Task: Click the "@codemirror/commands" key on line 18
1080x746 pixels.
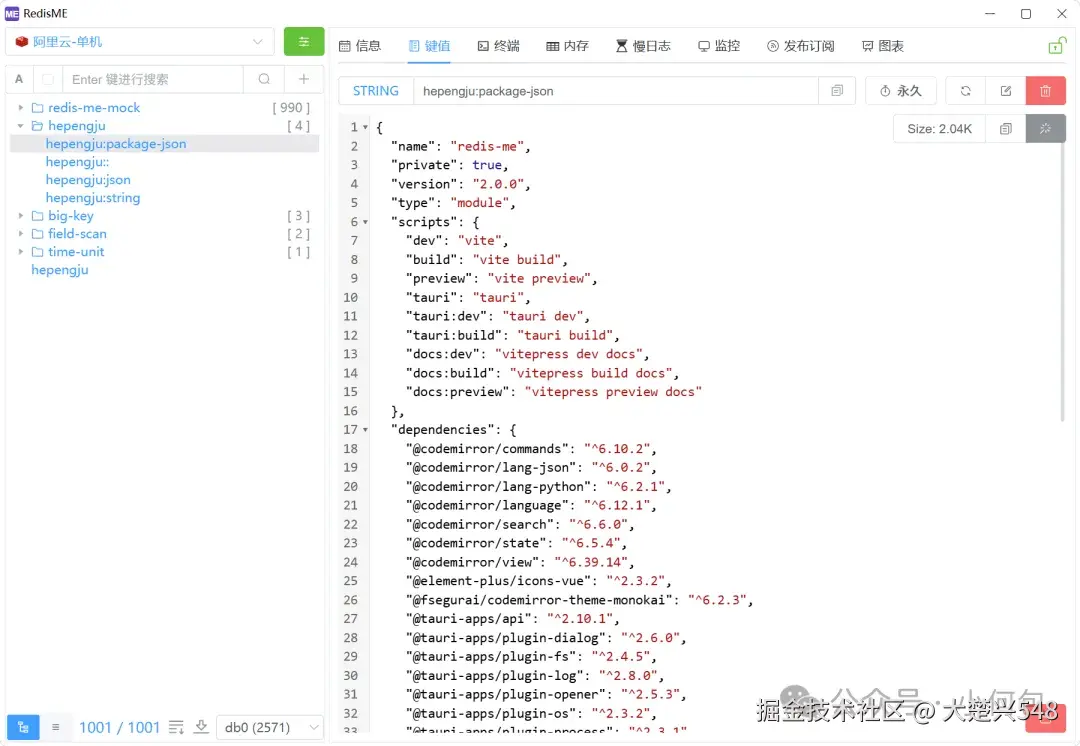Action: 487,449
